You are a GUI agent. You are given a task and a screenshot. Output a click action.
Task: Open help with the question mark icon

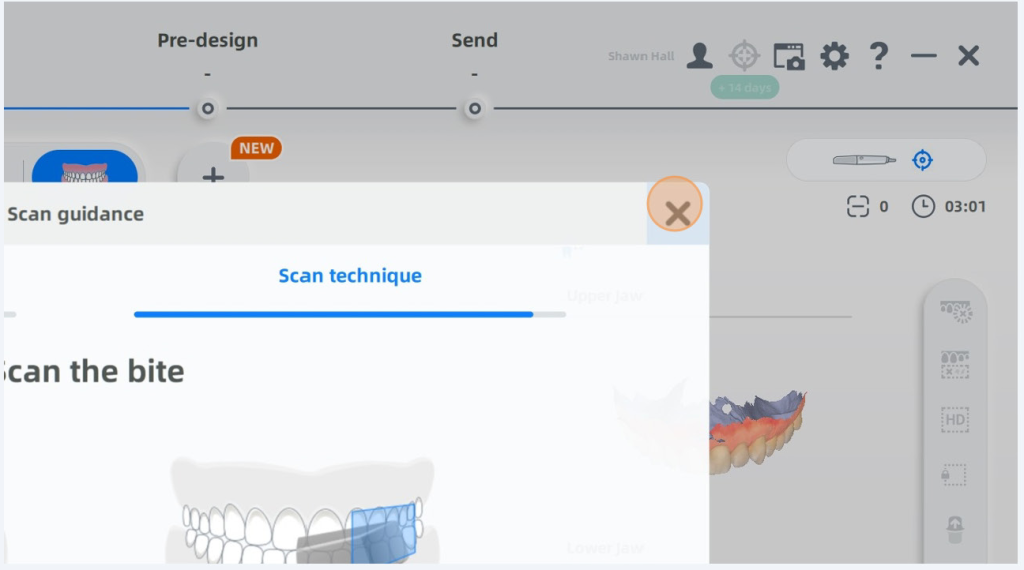[878, 56]
